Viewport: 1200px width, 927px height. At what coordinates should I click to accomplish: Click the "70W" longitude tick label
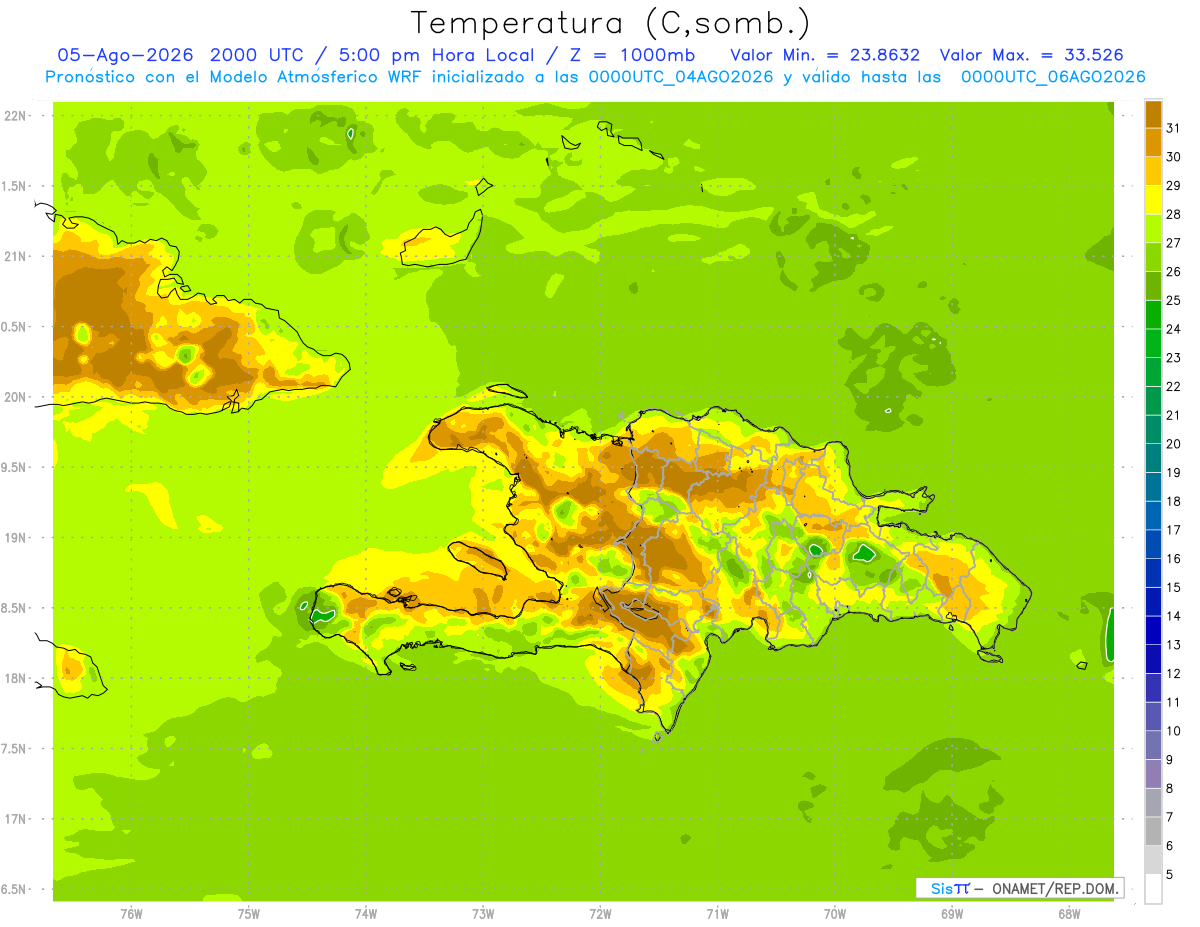pos(835,914)
